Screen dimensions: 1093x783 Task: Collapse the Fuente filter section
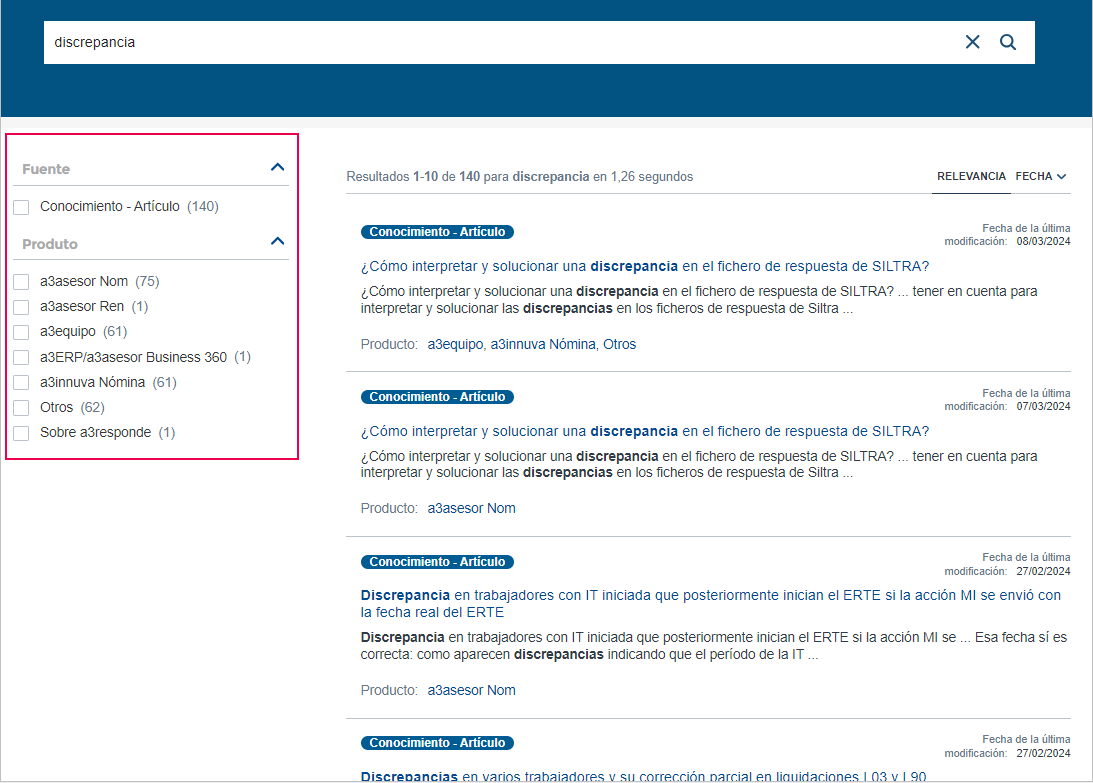277,167
